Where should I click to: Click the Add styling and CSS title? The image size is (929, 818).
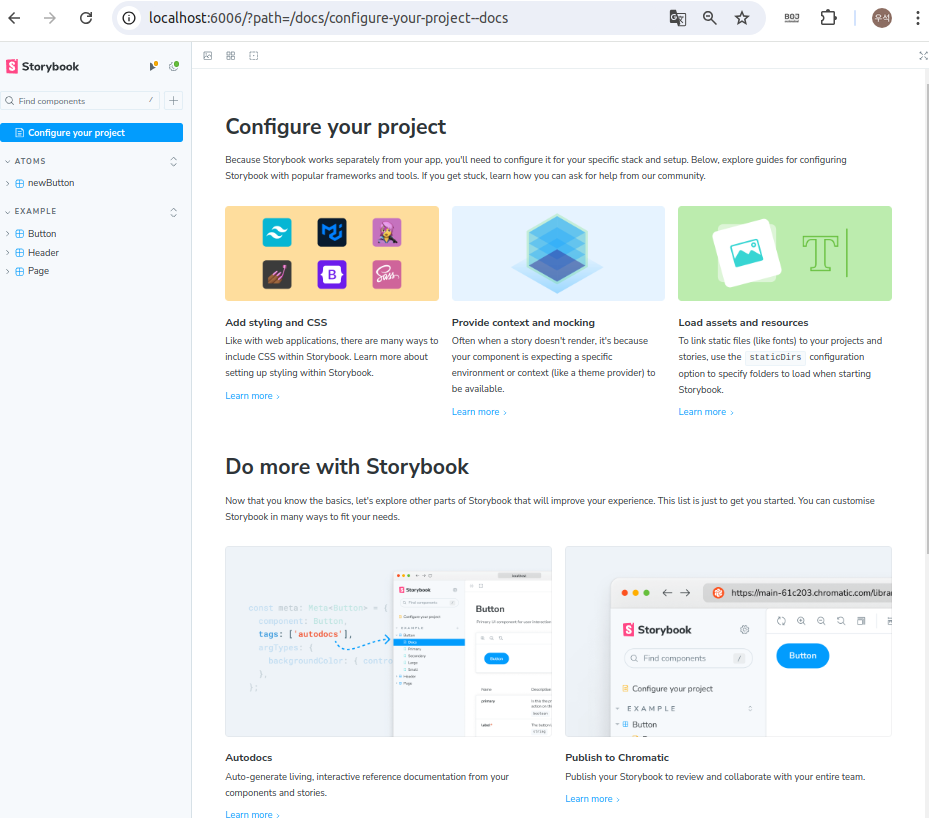276,323
